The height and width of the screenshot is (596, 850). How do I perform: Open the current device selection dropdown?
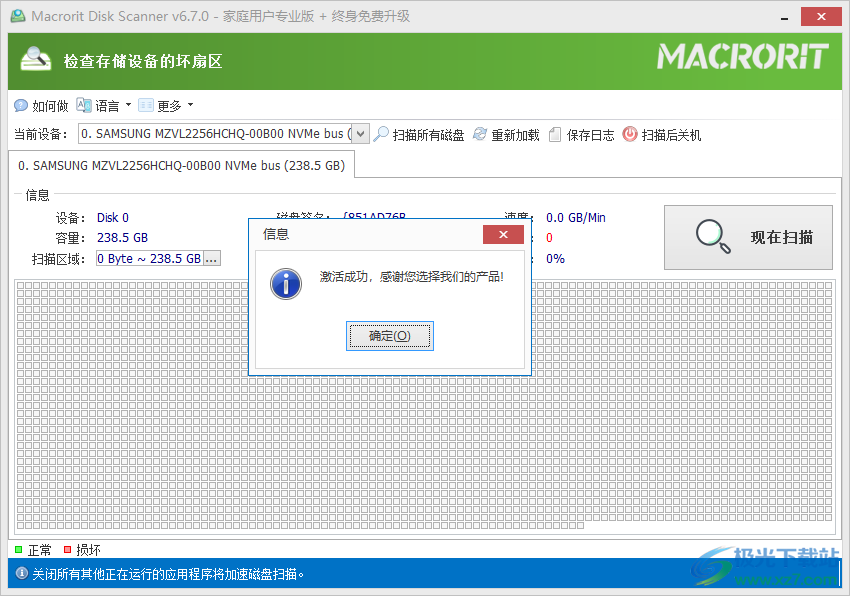coord(358,133)
